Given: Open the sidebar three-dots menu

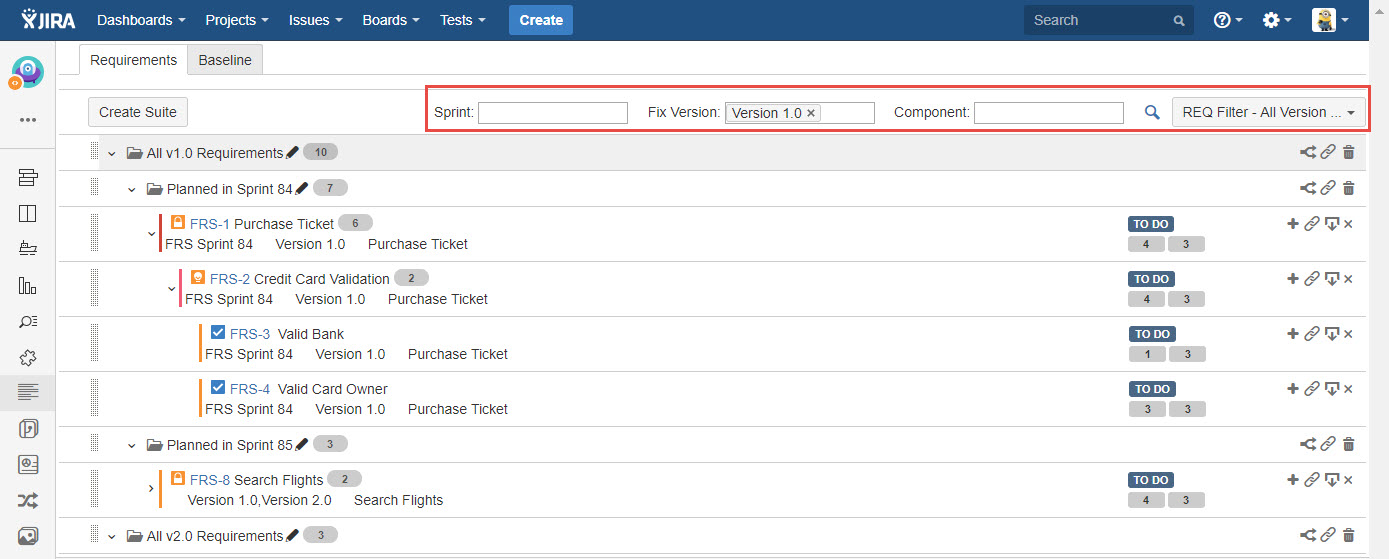Looking at the screenshot, I should coord(27,120).
